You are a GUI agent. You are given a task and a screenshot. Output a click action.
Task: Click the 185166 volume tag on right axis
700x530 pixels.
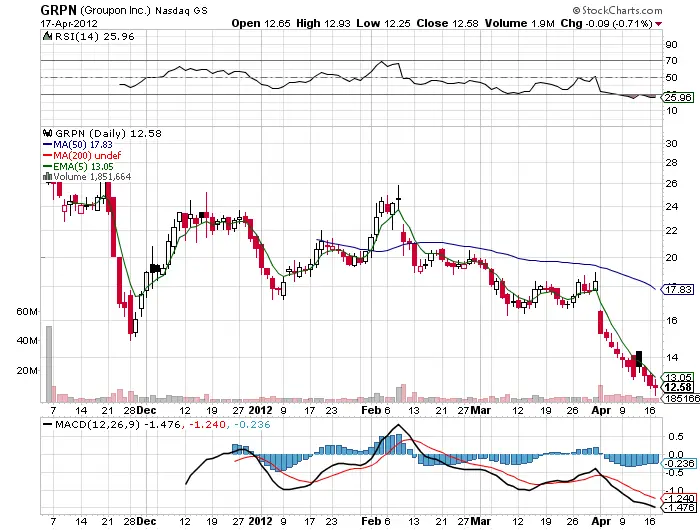click(x=681, y=398)
